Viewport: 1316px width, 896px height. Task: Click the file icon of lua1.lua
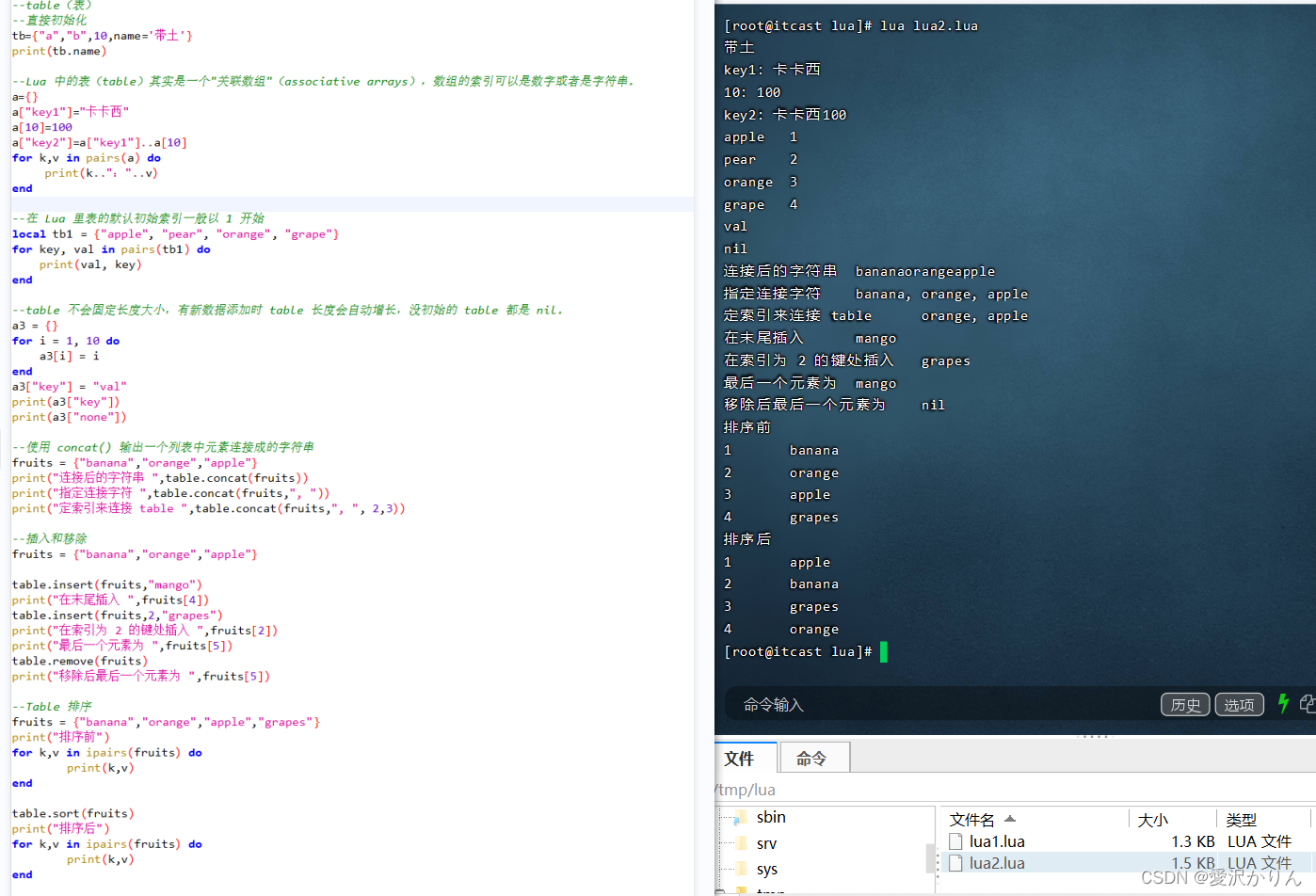(x=955, y=841)
